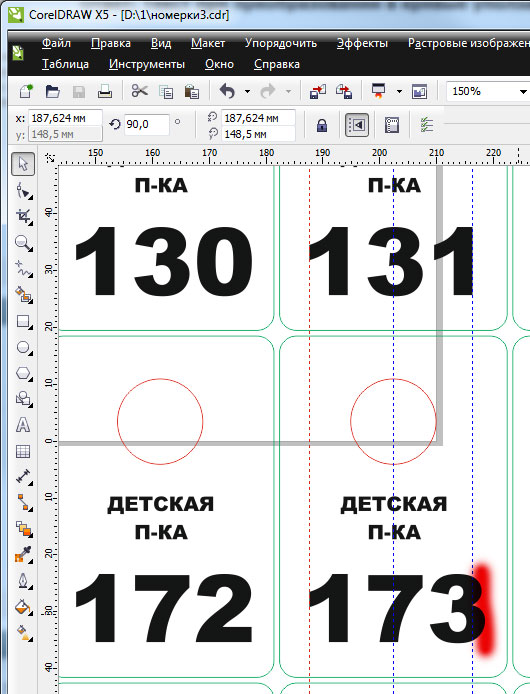Open the Окно menu
Screen dimensions: 530x694
(x=219, y=64)
